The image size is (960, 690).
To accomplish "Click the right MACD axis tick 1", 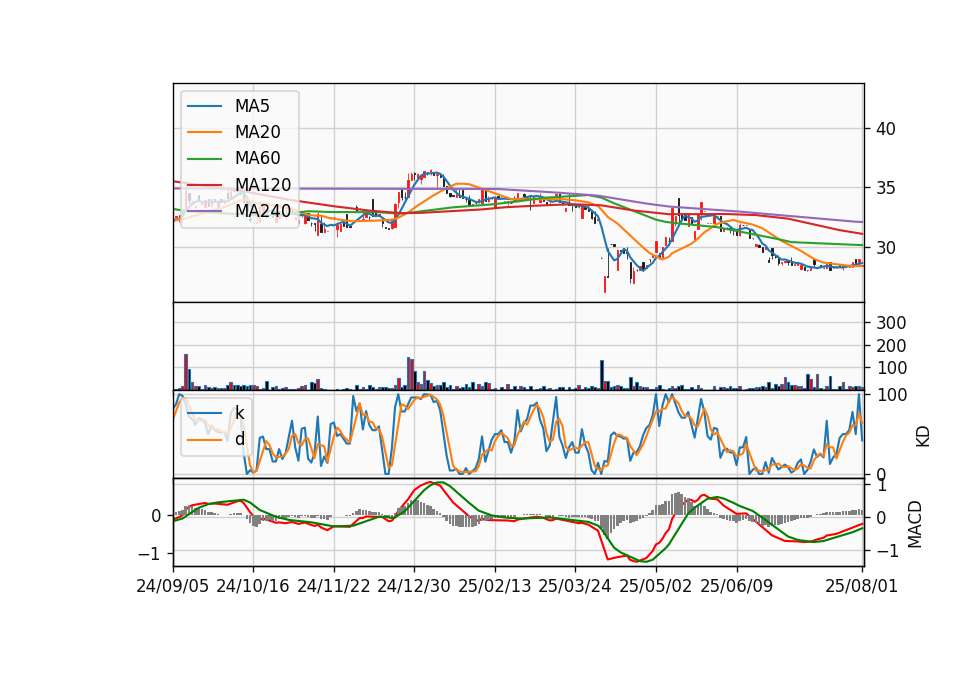I will pos(882,487).
